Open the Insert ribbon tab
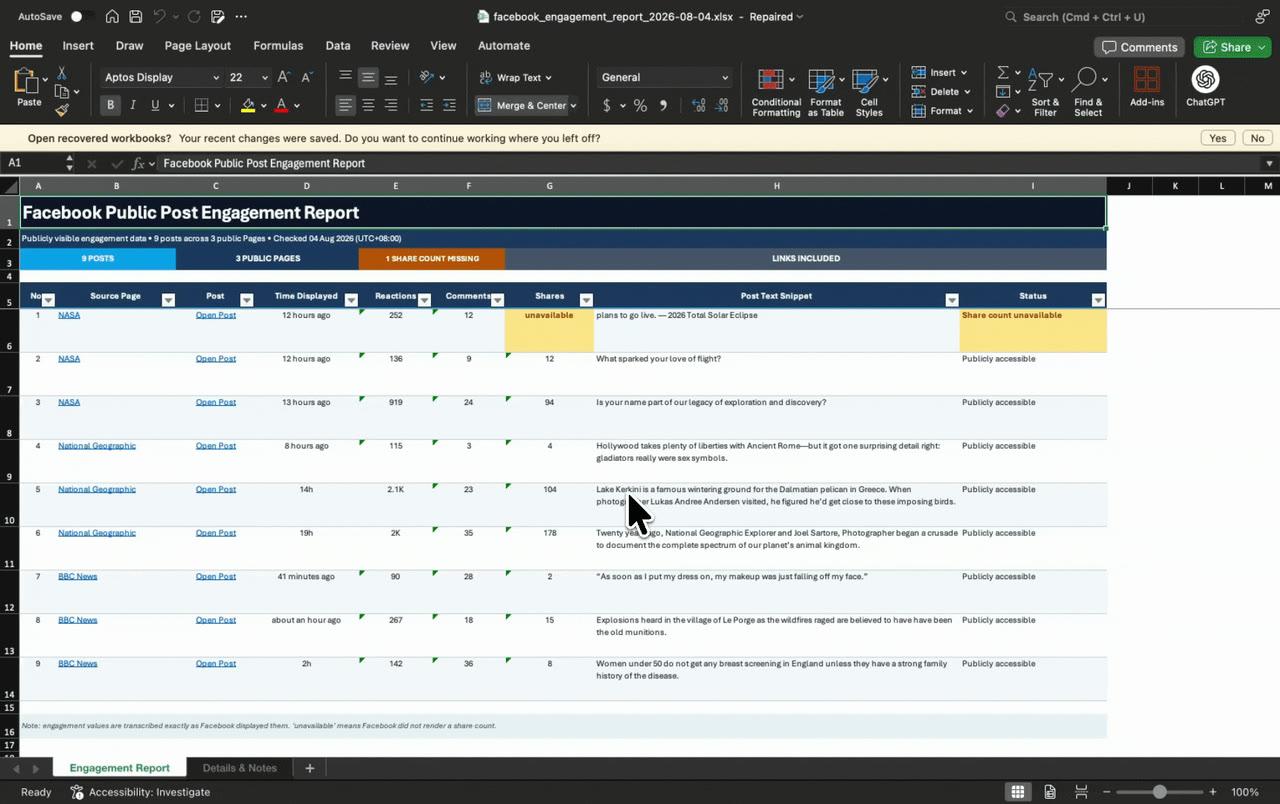This screenshot has width=1280, height=804. point(78,46)
